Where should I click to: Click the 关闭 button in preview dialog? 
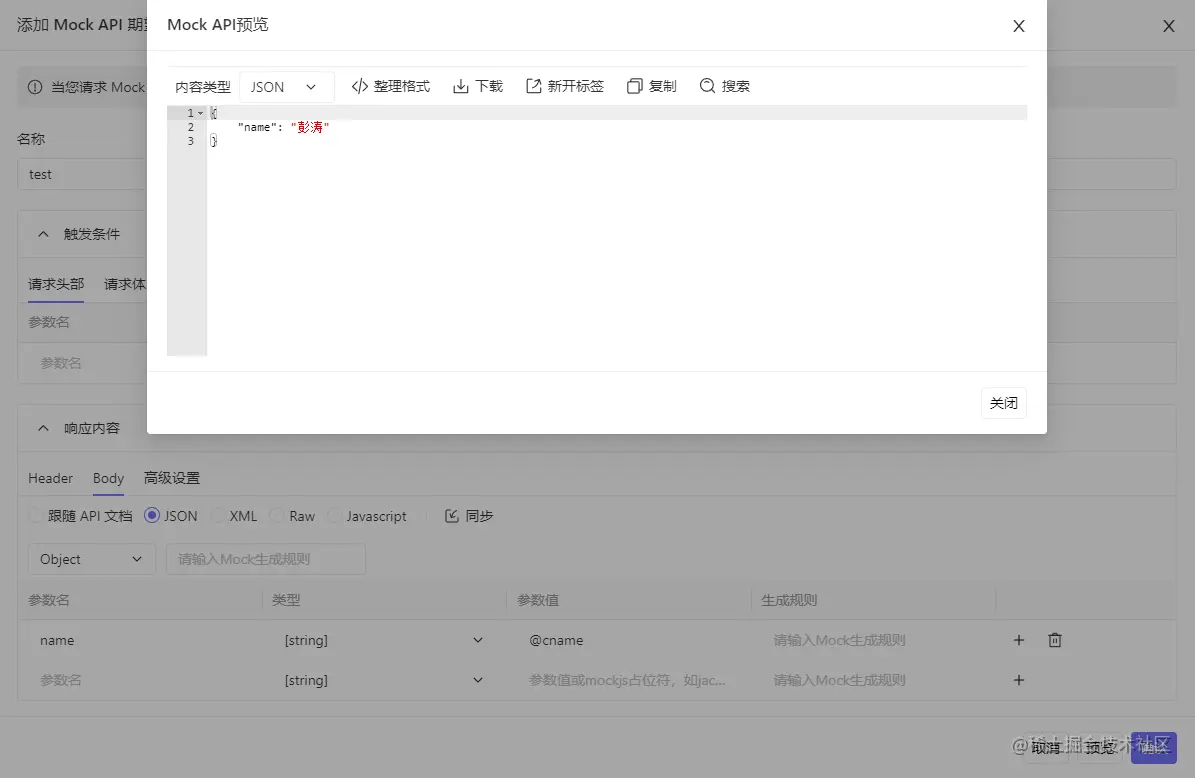[1004, 403]
